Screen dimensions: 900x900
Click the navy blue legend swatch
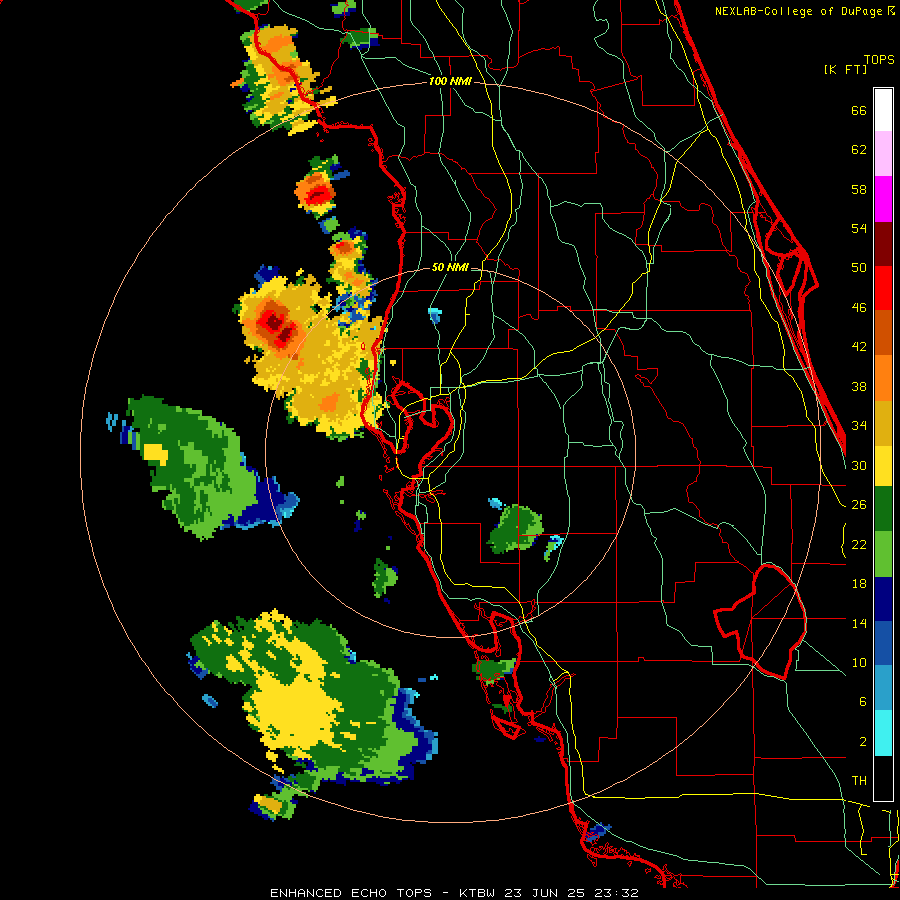point(883,599)
